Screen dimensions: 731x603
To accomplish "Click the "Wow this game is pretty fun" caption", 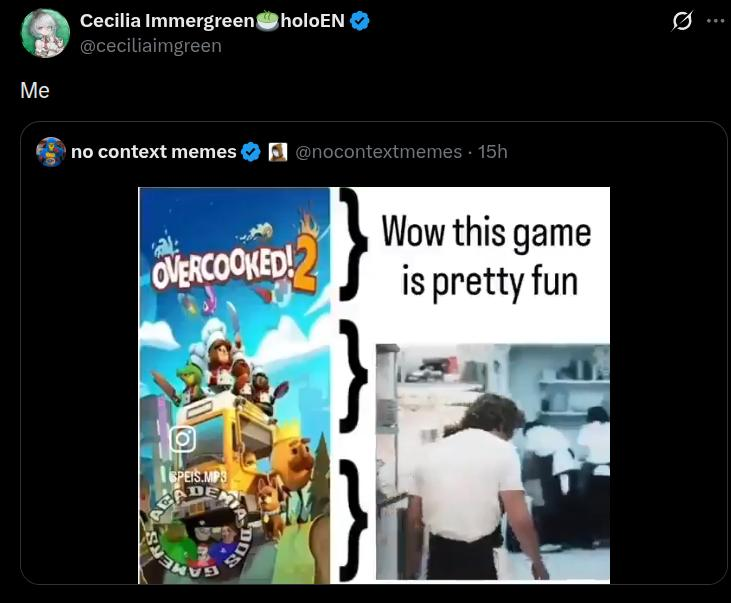I will [487, 257].
